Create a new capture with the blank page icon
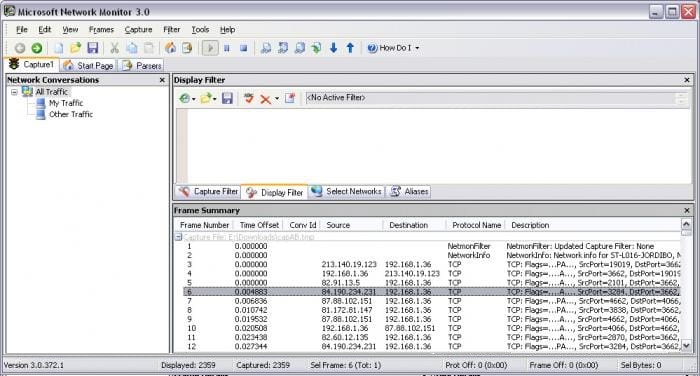This screenshot has width=700, height=376. [58, 48]
